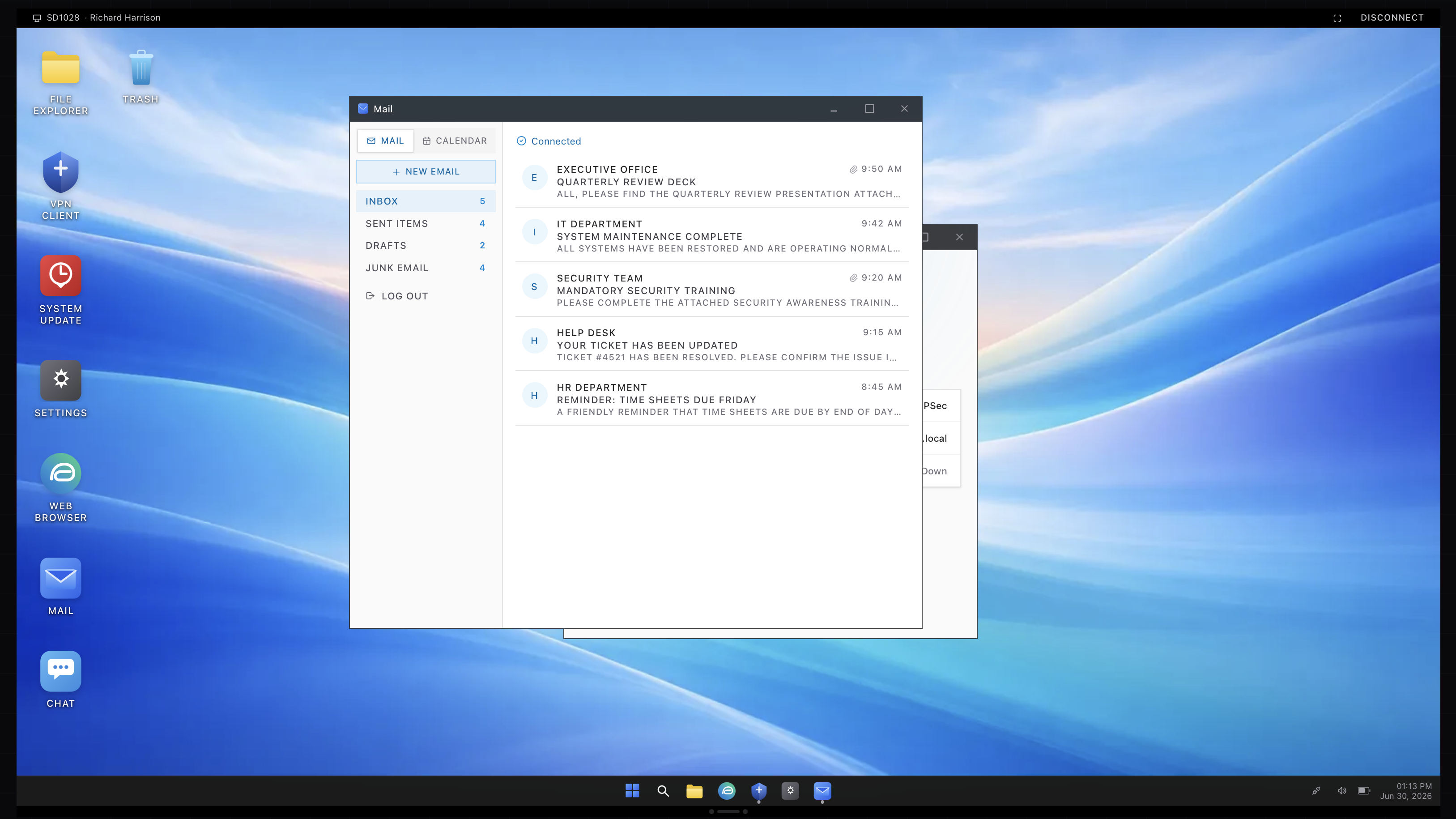Minimize the Mail window
1456x819 pixels.
(x=834, y=108)
